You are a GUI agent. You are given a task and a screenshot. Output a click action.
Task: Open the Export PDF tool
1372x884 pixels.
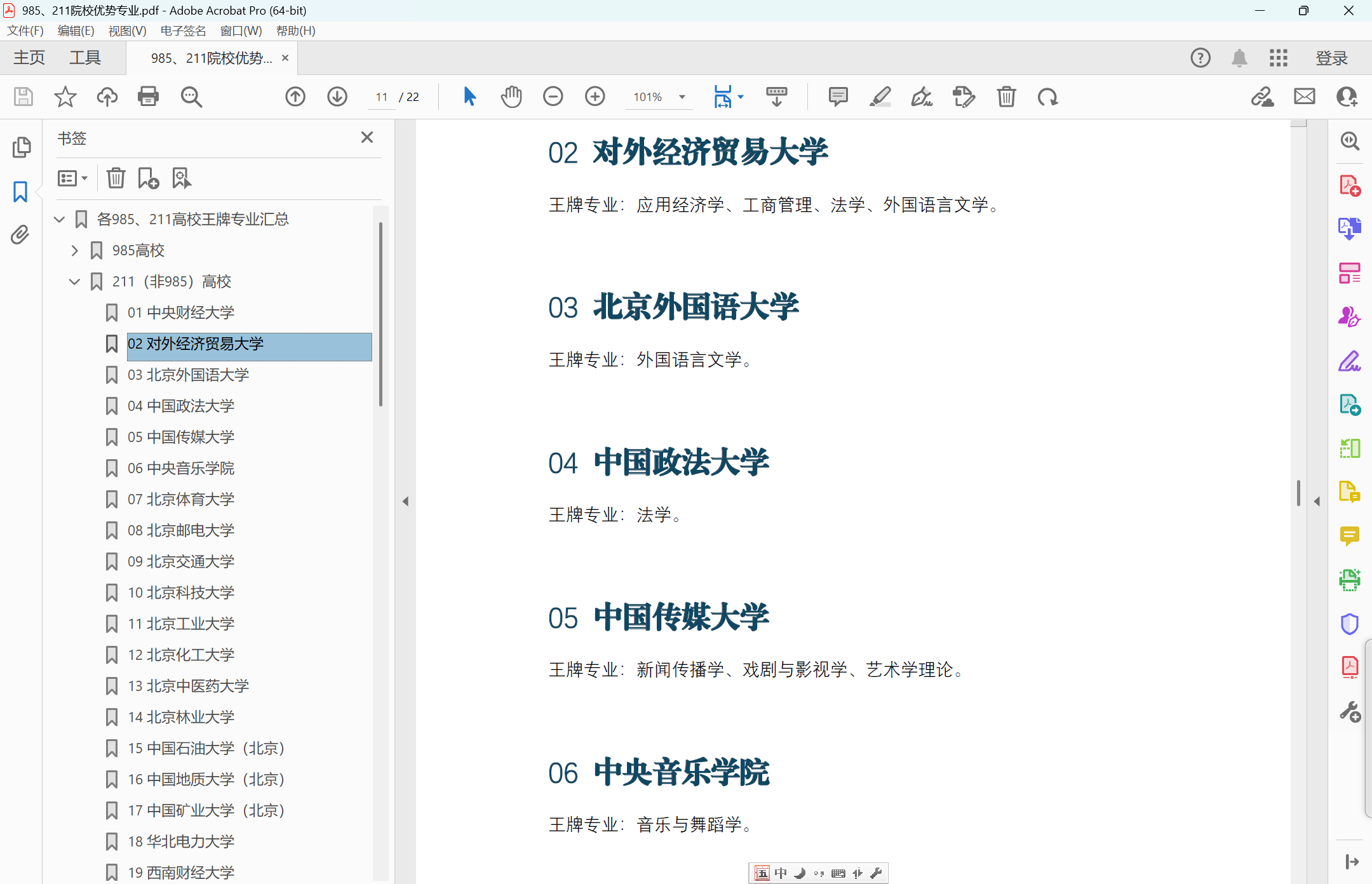point(1350,227)
